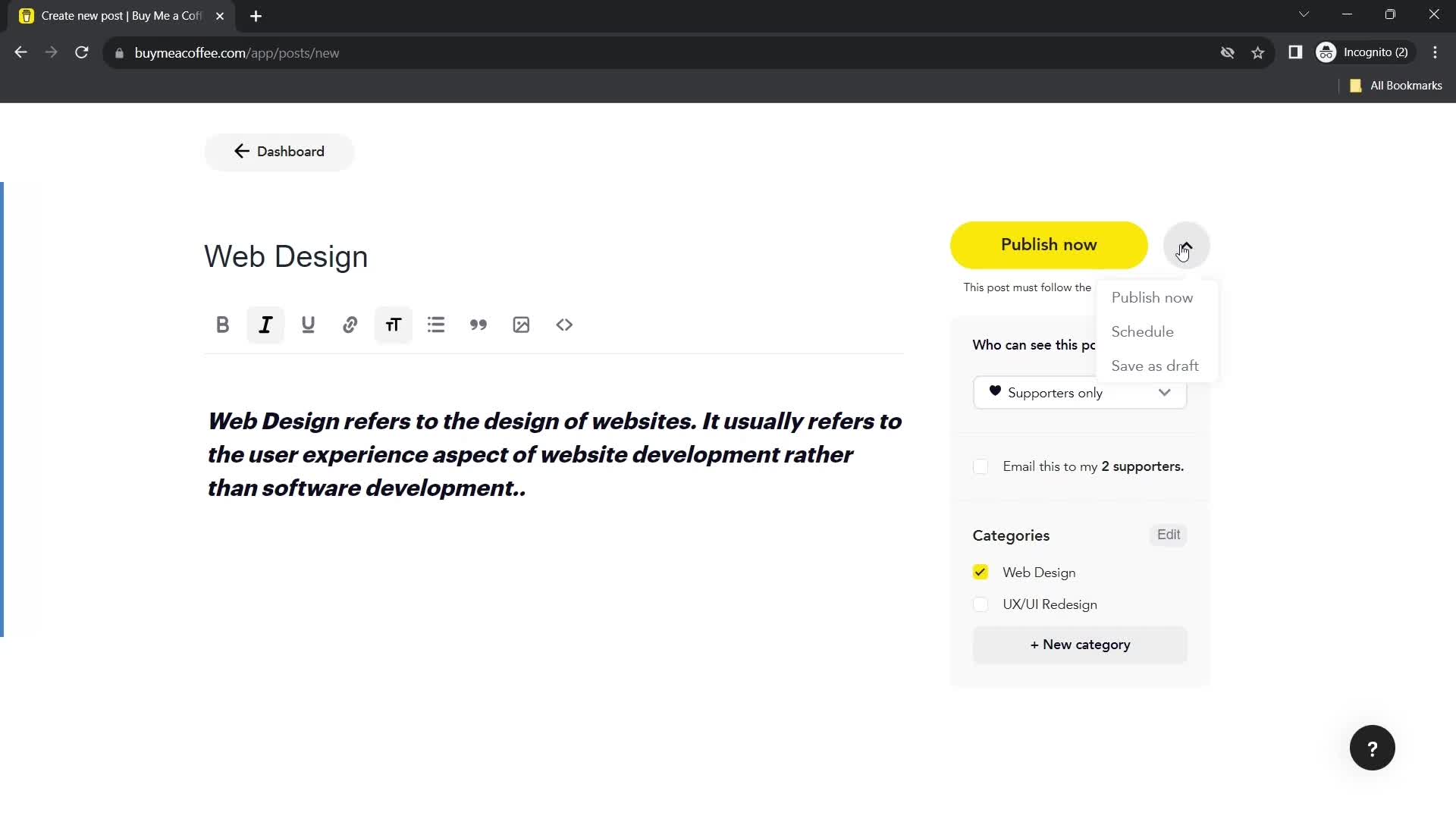The height and width of the screenshot is (819, 1456).
Task: Add a new category
Action: pos(1081,644)
